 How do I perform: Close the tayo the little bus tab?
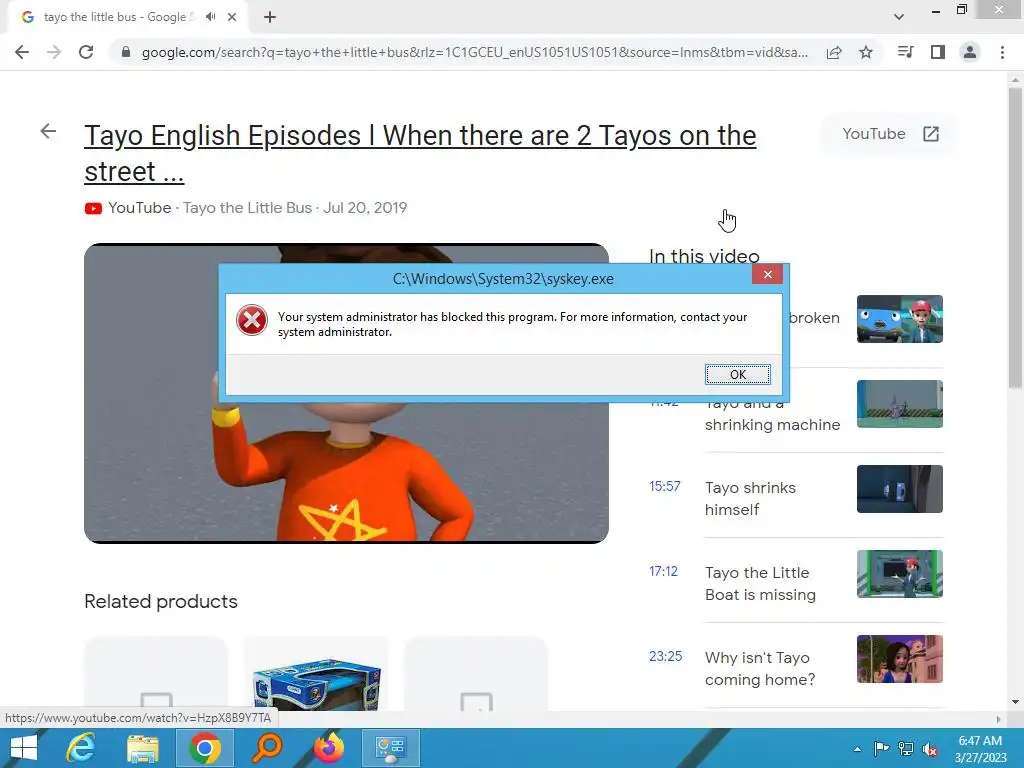pyautogui.click(x=232, y=17)
